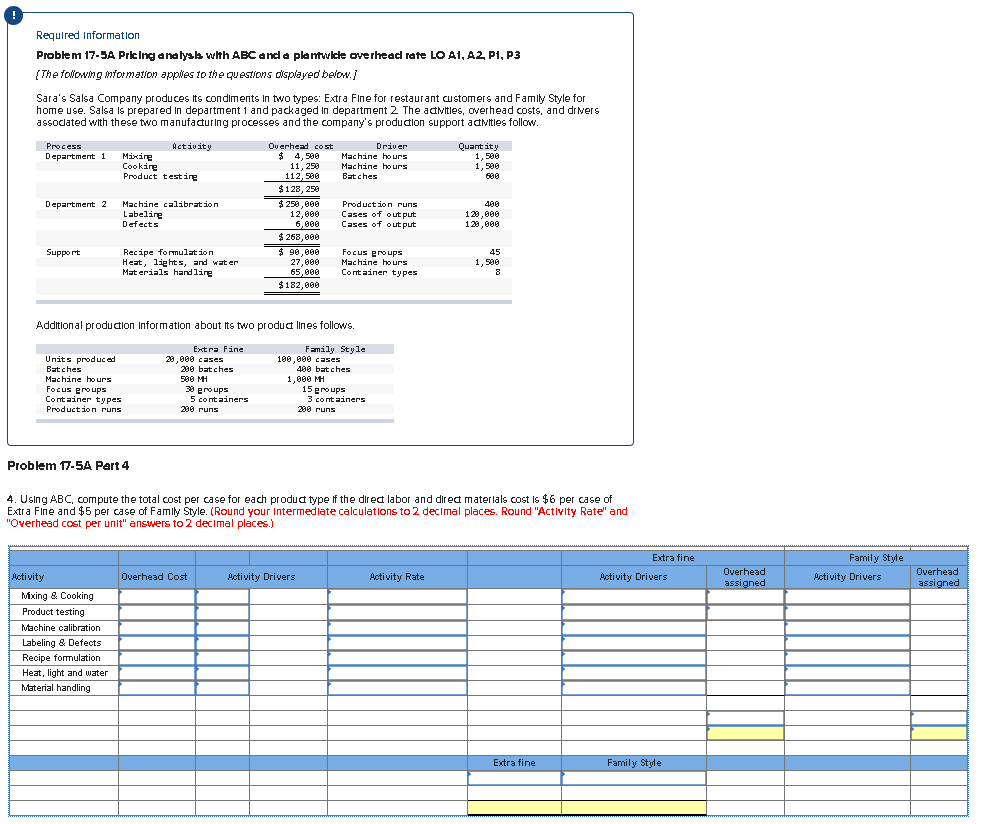Select the Overhead Cost cell for Material handling
993x824 pixels.
point(155,687)
